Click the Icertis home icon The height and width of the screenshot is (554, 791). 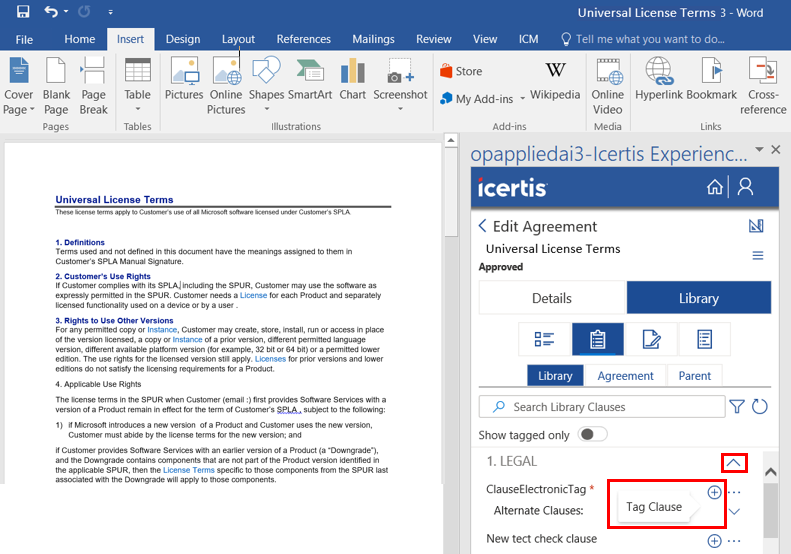(714, 187)
